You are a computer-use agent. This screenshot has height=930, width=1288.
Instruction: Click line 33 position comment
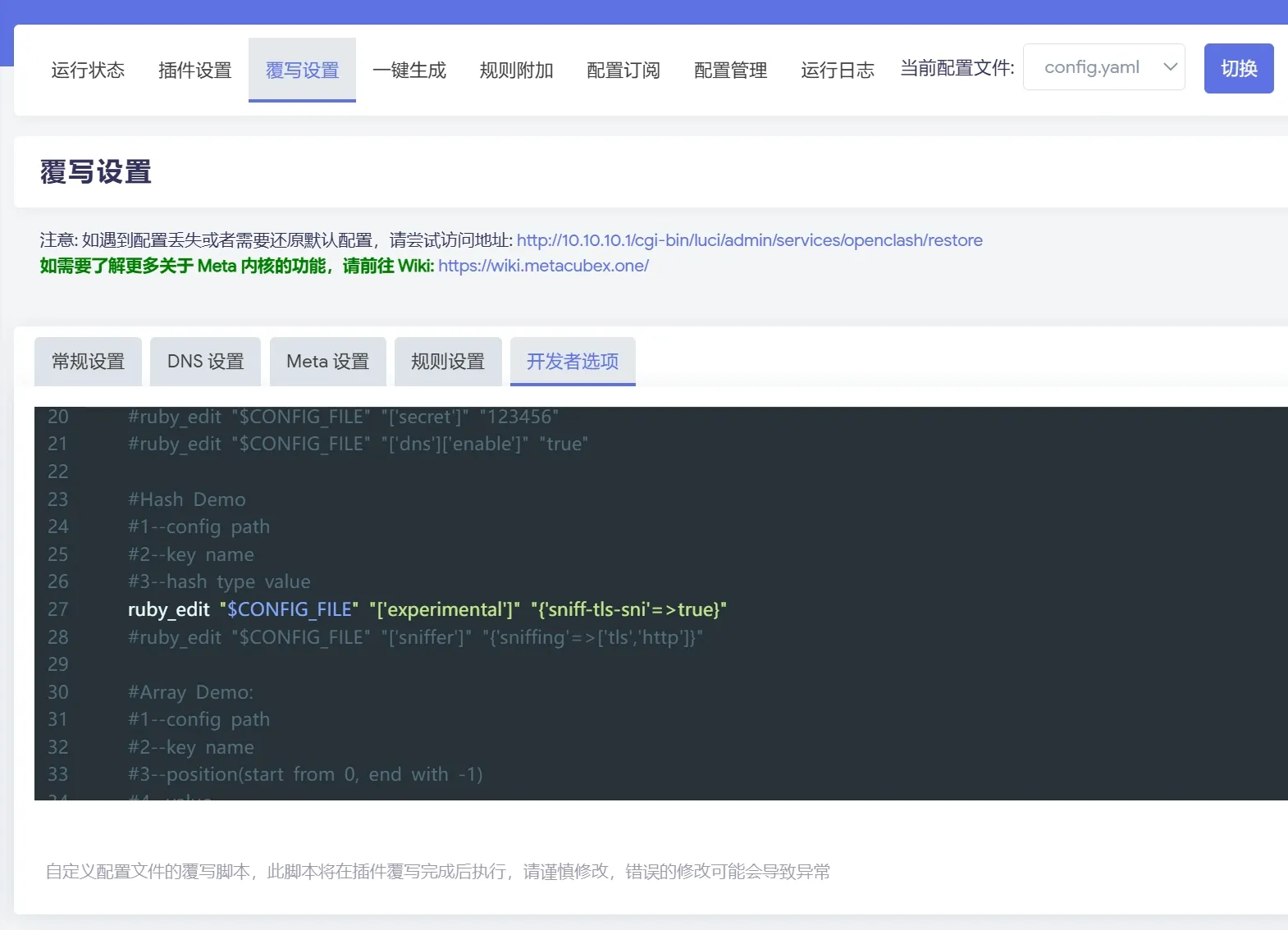tap(305, 774)
